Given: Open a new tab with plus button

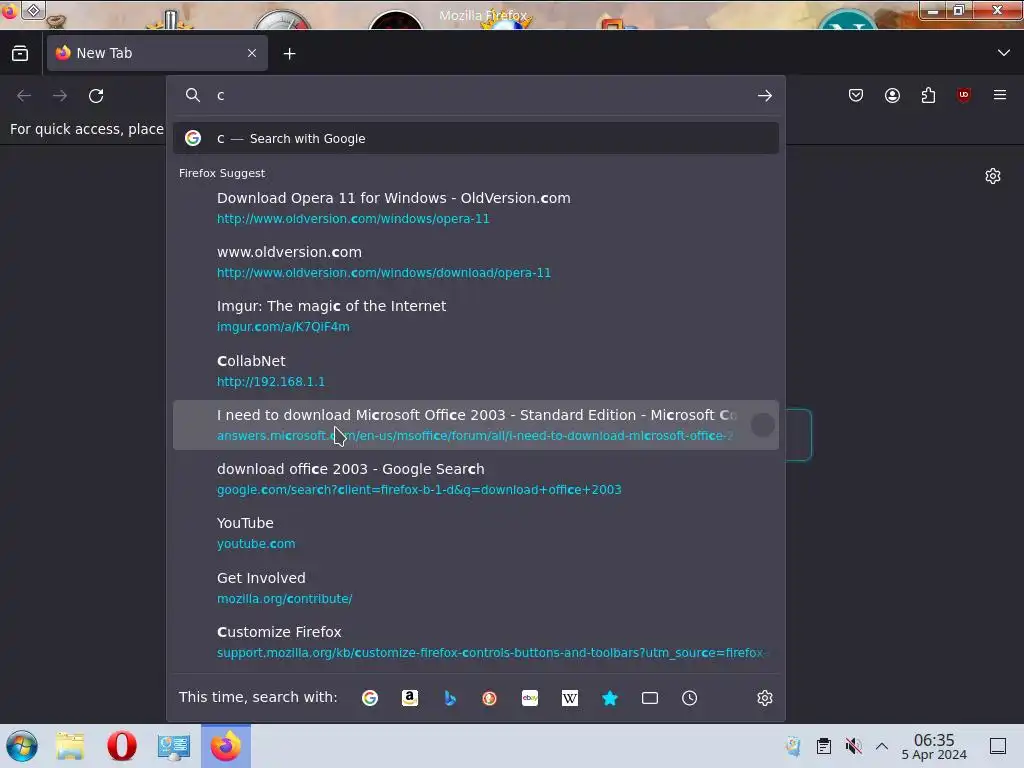Looking at the screenshot, I should (289, 54).
